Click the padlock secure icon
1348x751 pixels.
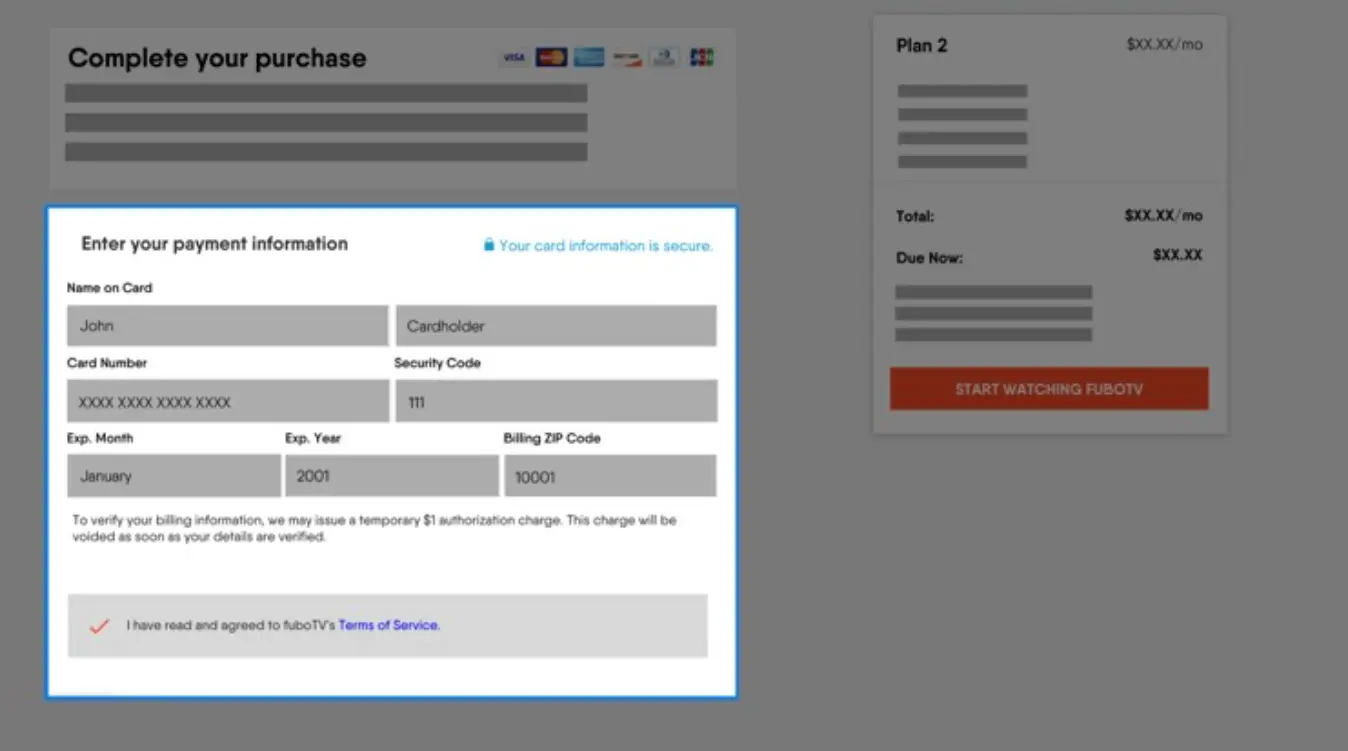point(489,245)
